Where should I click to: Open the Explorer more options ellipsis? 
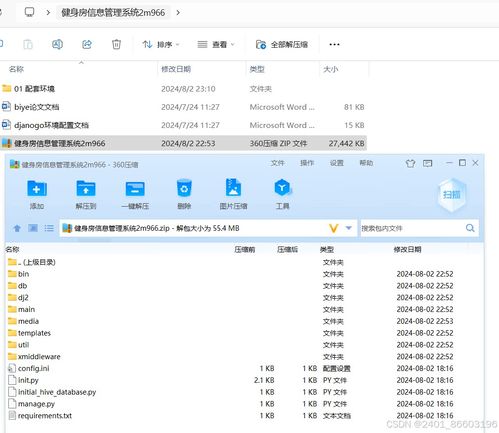tap(334, 44)
